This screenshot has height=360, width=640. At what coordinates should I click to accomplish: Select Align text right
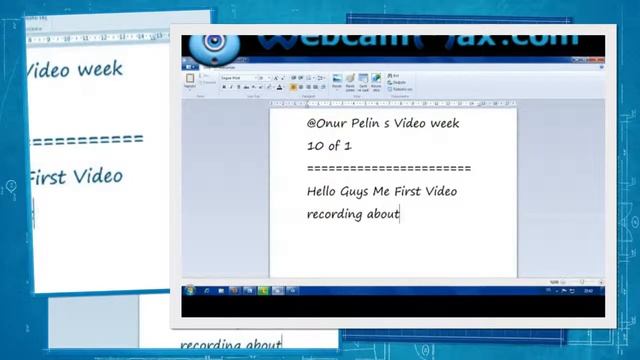[x=309, y=87]
